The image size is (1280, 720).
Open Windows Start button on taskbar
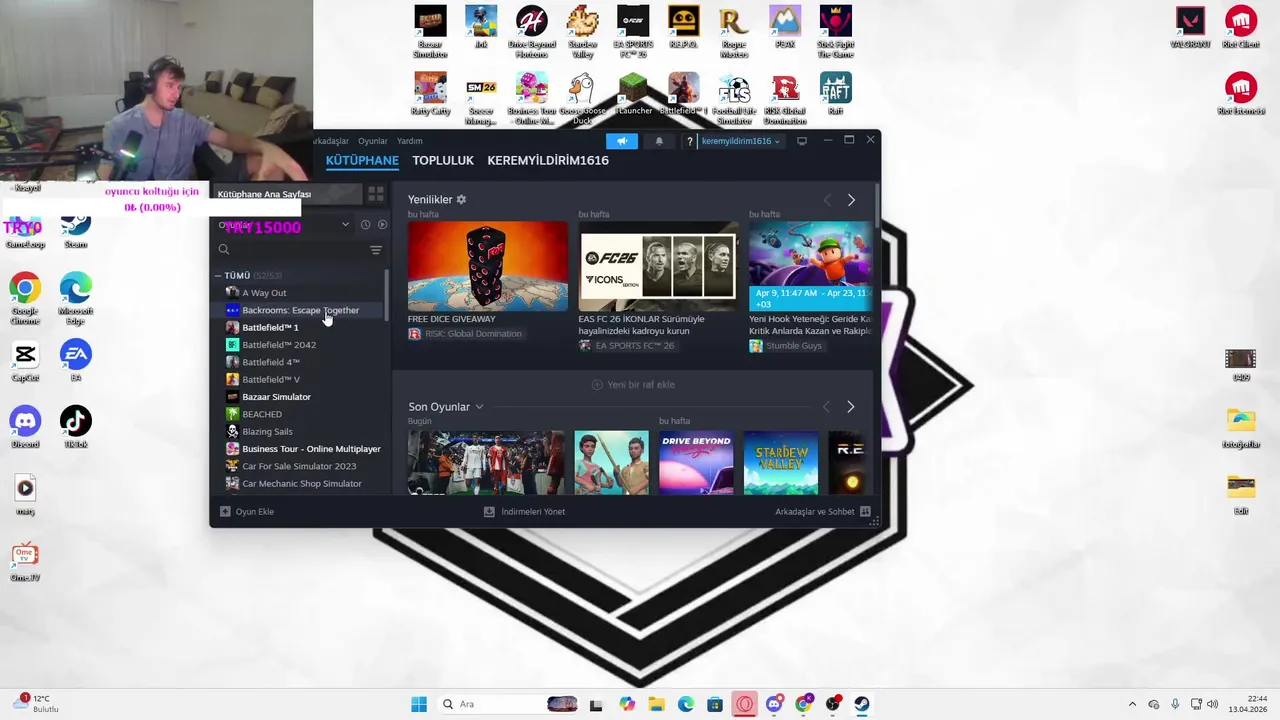pyautogui.click(x=419, y=704)
